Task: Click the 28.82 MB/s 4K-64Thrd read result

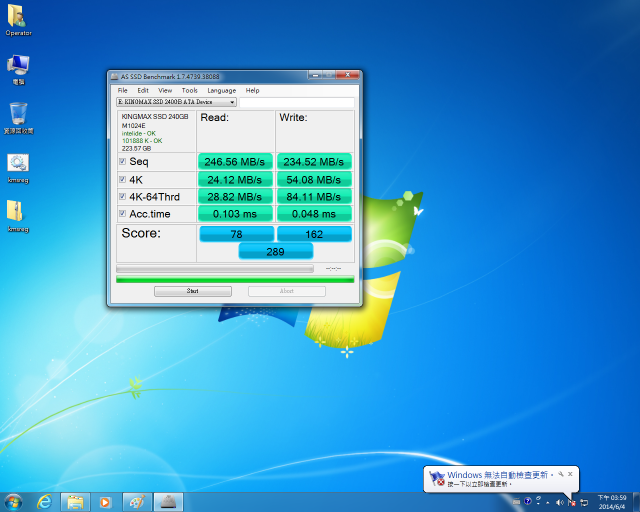Action: click(235, 197)
